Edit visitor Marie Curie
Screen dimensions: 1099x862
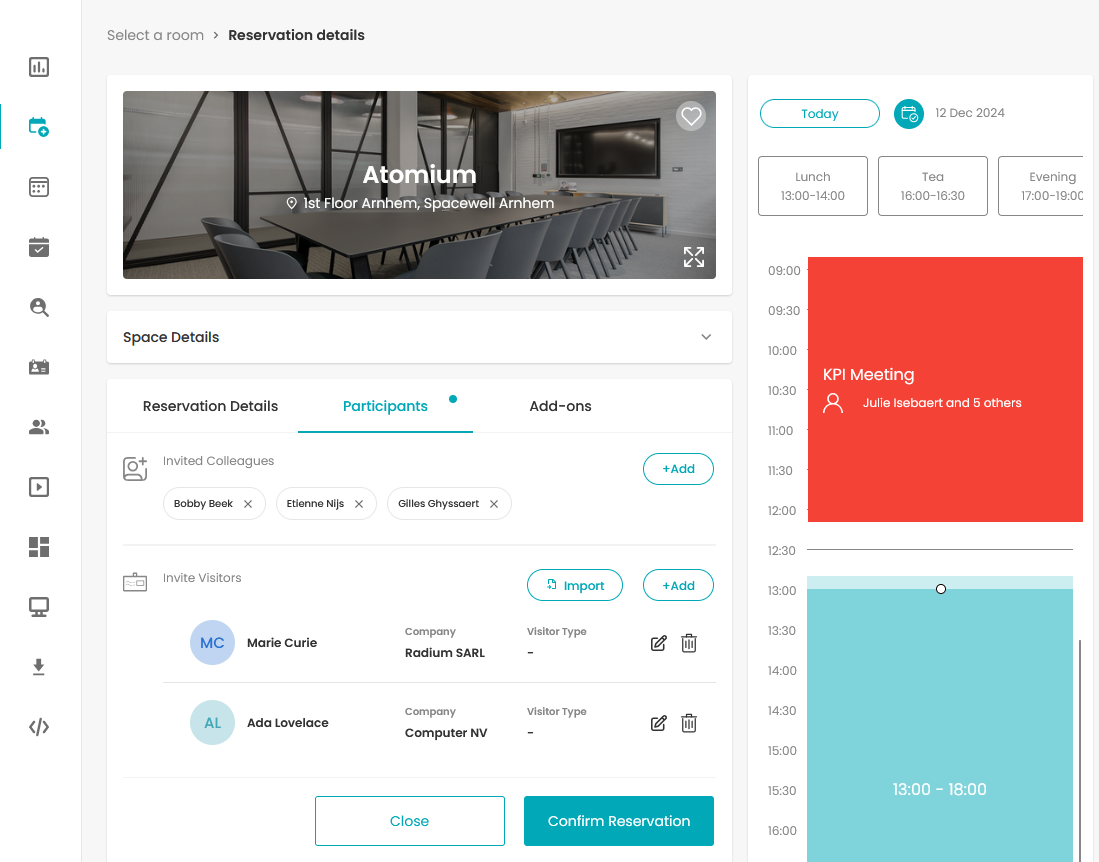(658, 643)
